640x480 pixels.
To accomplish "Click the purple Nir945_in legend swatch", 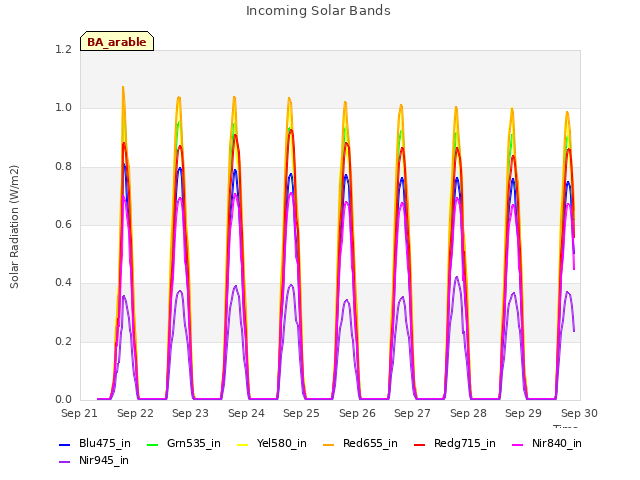I will coord(64,462).
